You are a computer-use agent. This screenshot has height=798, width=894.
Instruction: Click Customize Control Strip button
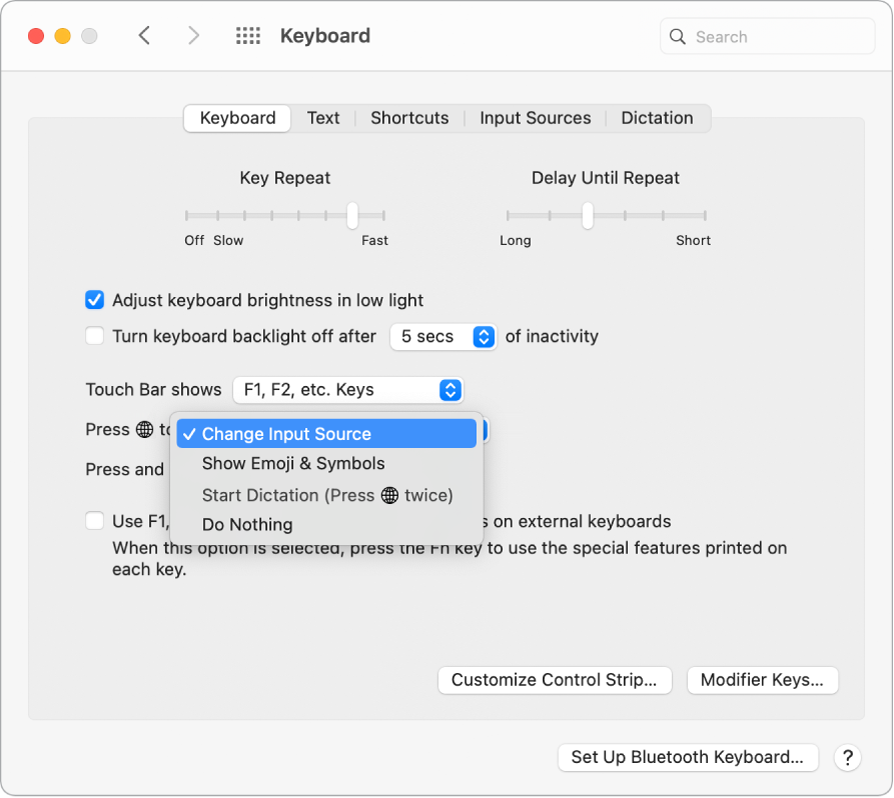pos(554,680)
